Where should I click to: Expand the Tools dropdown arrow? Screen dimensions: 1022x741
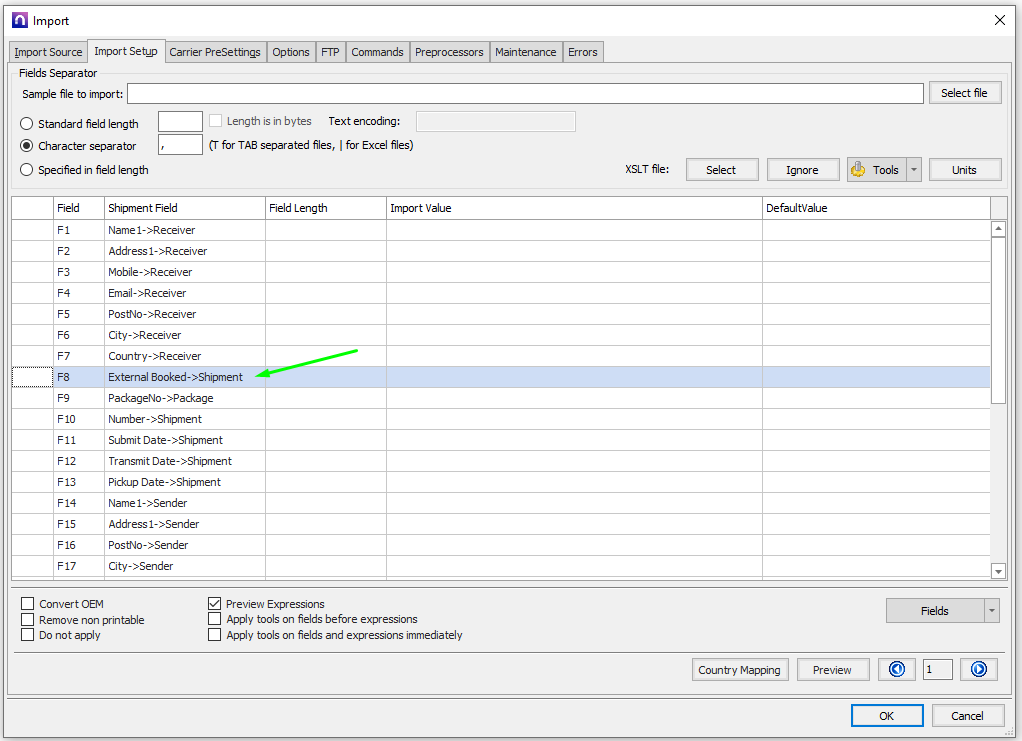click(914, 170)
